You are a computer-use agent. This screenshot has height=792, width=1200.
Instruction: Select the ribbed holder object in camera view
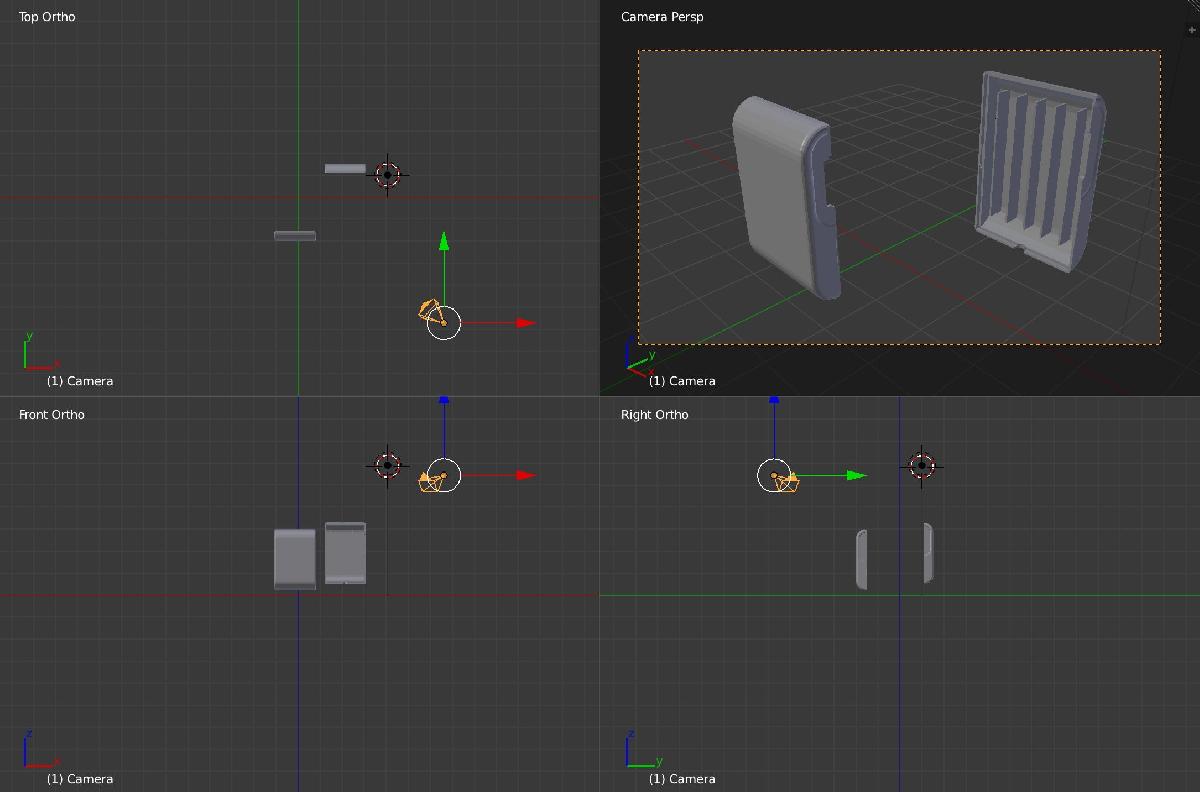1040,170
